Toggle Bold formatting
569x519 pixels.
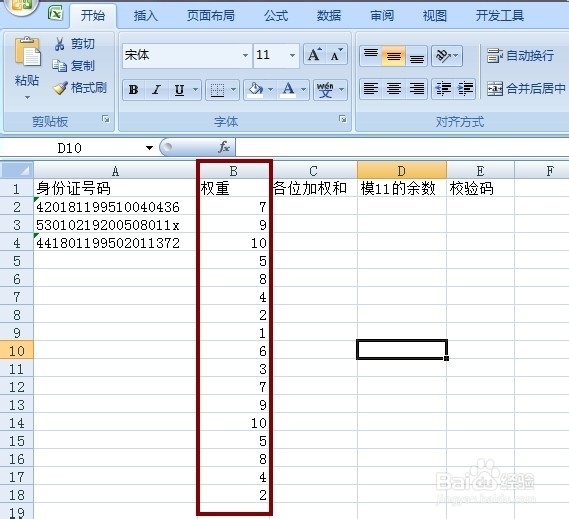[x=134, y=90]
